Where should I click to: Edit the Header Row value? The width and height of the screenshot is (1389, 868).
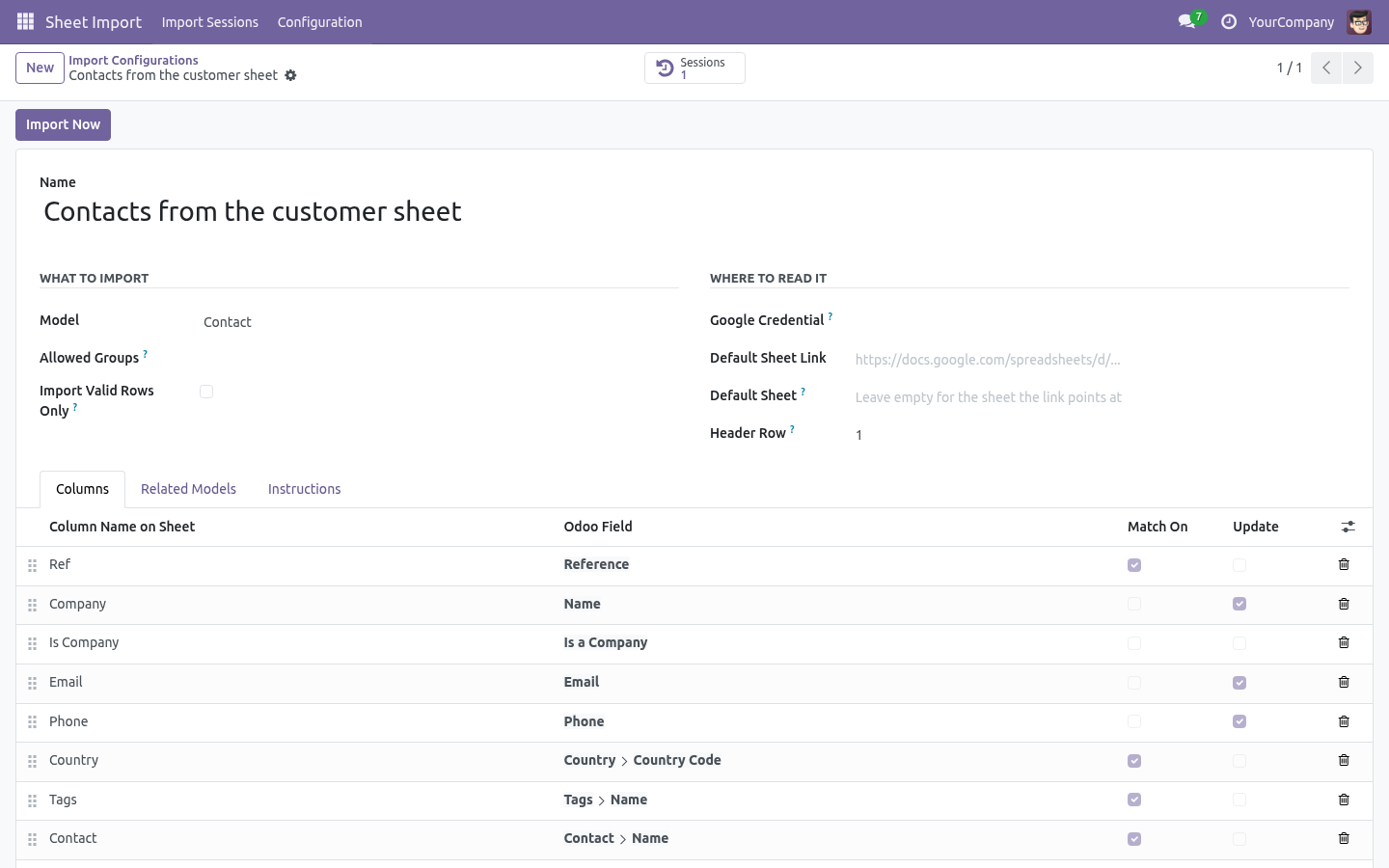click(1102, 435)
